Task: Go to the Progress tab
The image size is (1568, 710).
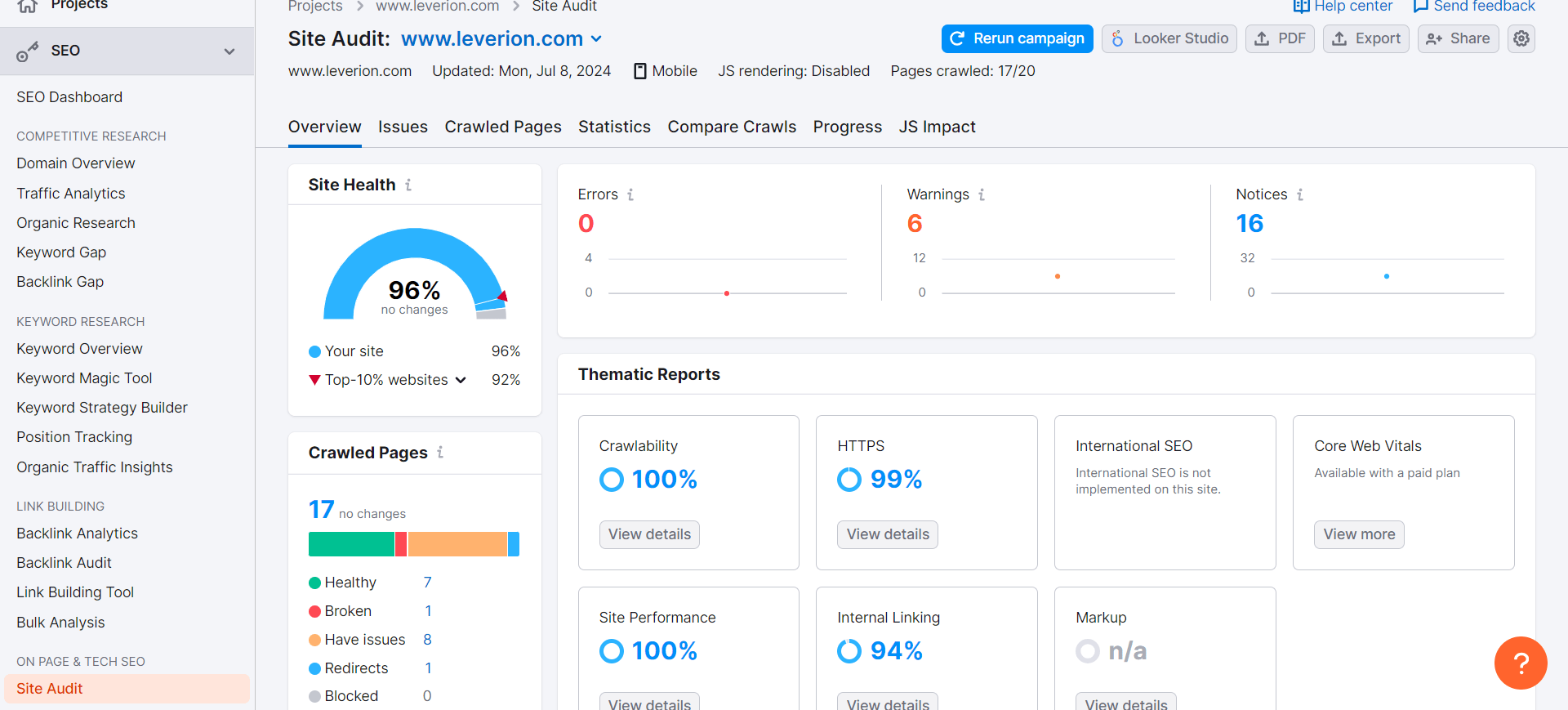Action: point(847,127)
